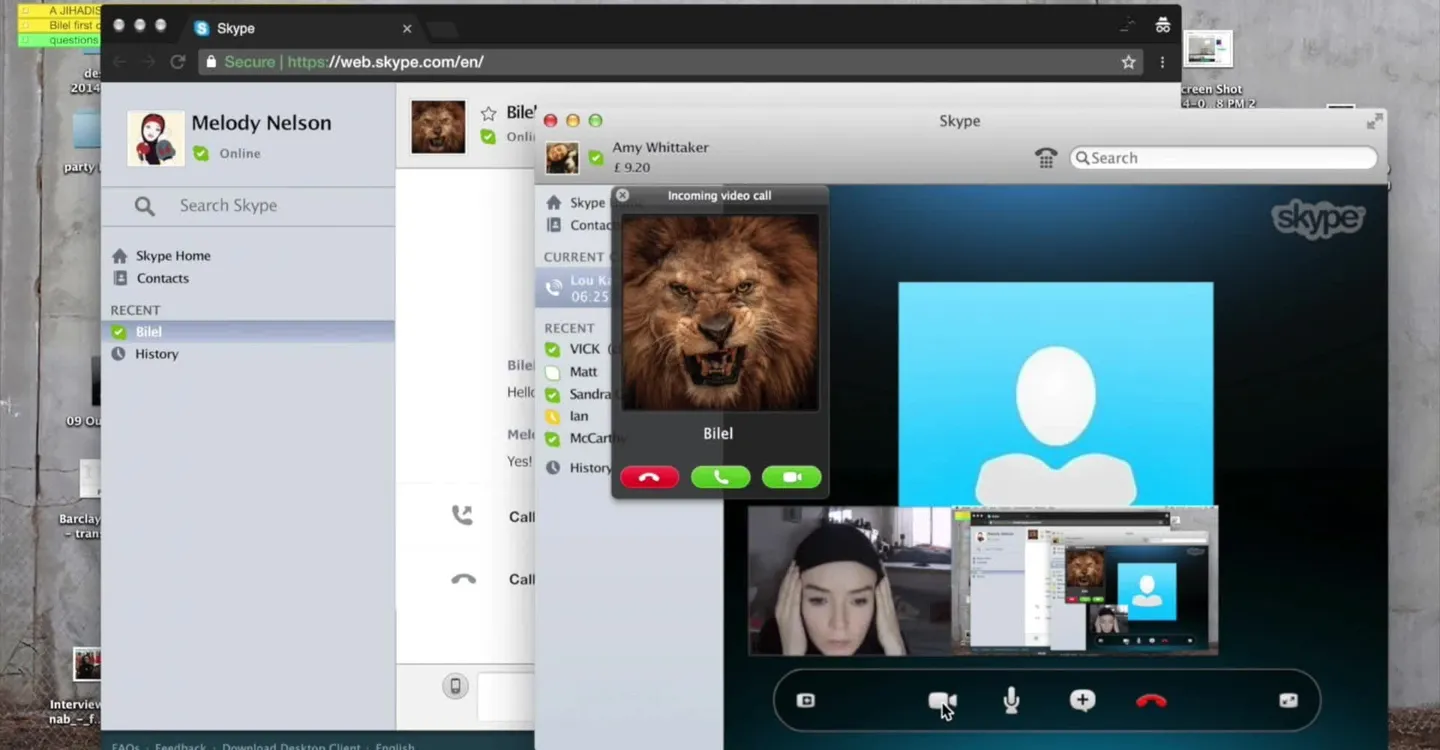
Task: Click the secure padlock icon in address bar
Action: tap(211, 62)
